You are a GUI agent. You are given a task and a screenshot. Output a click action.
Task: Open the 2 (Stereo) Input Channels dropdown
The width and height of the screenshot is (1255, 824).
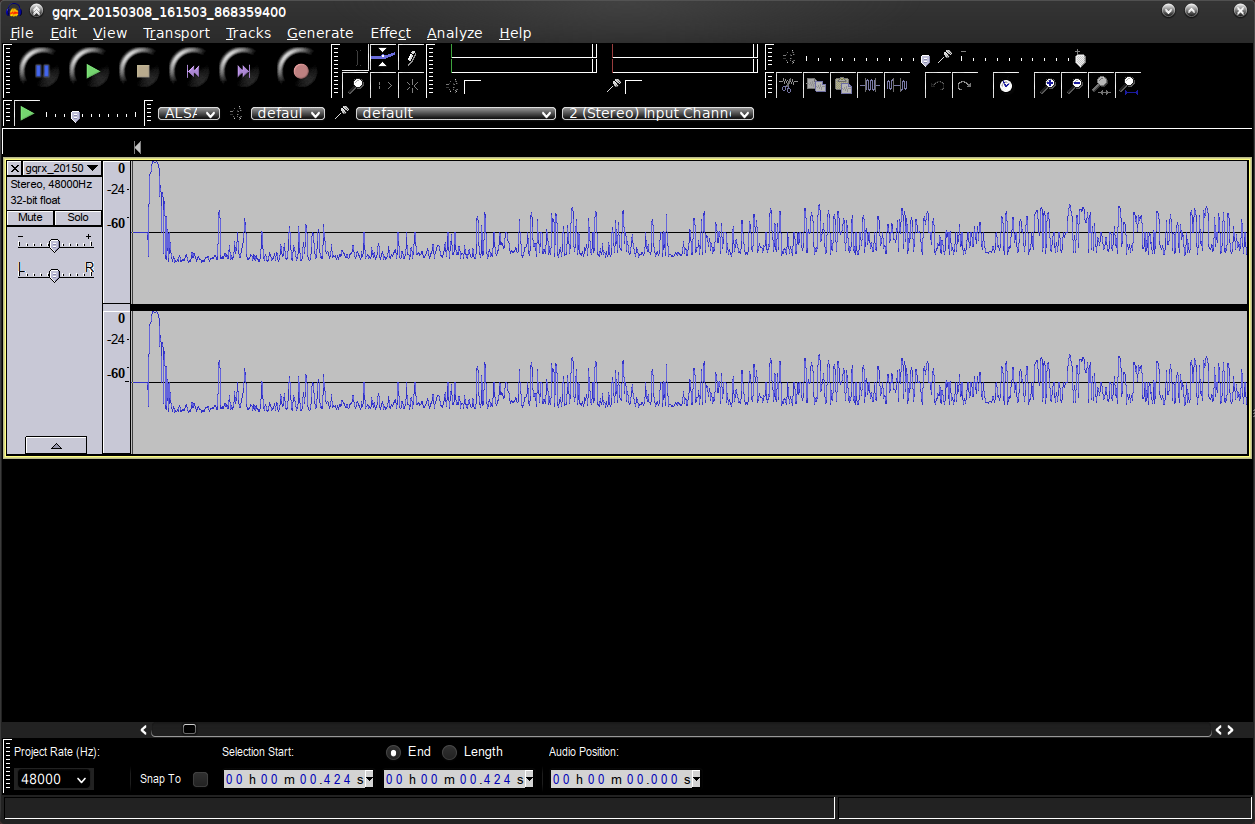[x=658, y=113]
